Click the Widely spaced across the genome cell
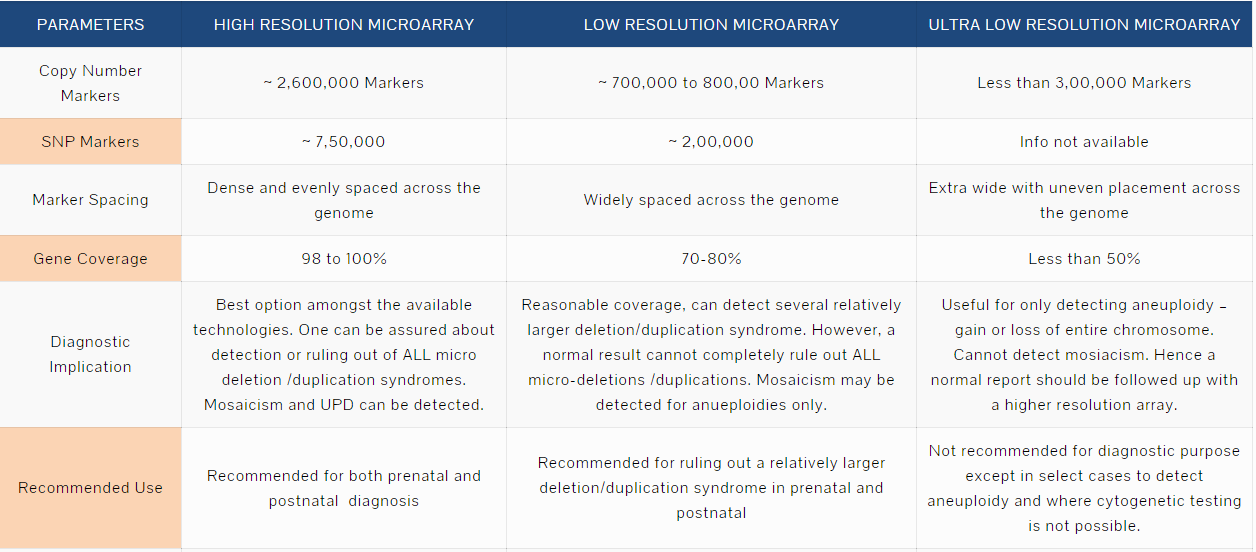 coord(711,200)
